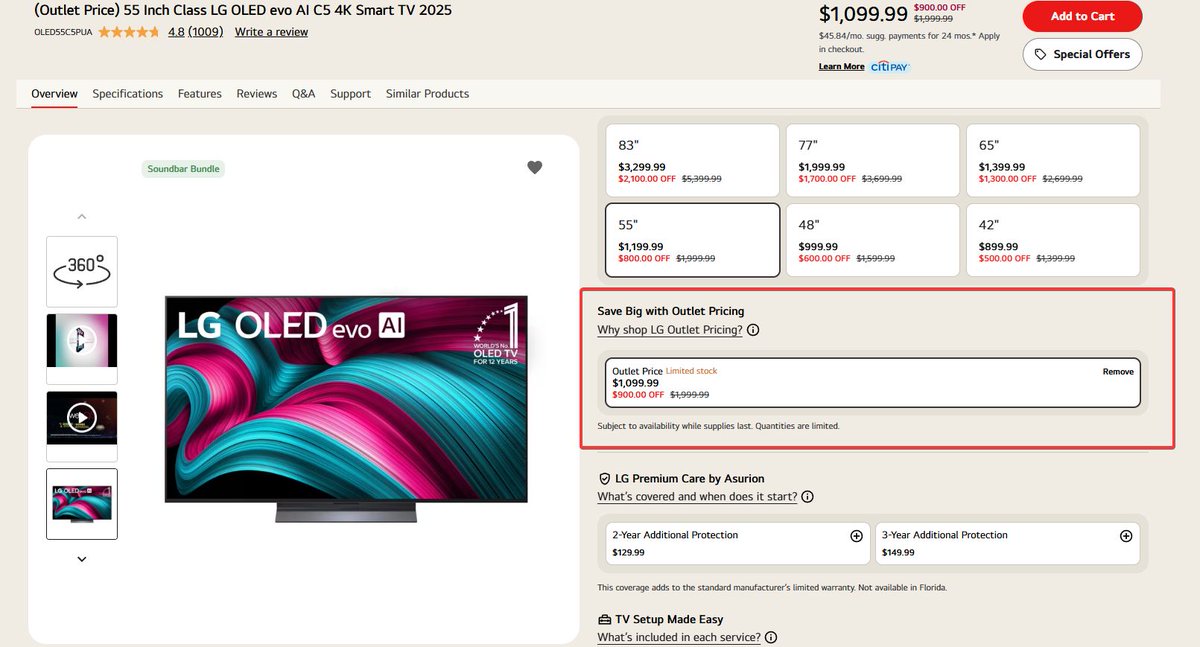The image size is (1200, 647).
Task: Click shield icon next to LG Premium Care
Action: pos(604,479)
